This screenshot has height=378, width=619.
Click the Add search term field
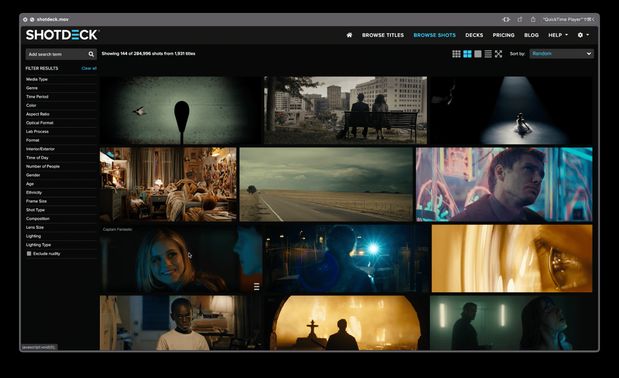pos(57,54)
